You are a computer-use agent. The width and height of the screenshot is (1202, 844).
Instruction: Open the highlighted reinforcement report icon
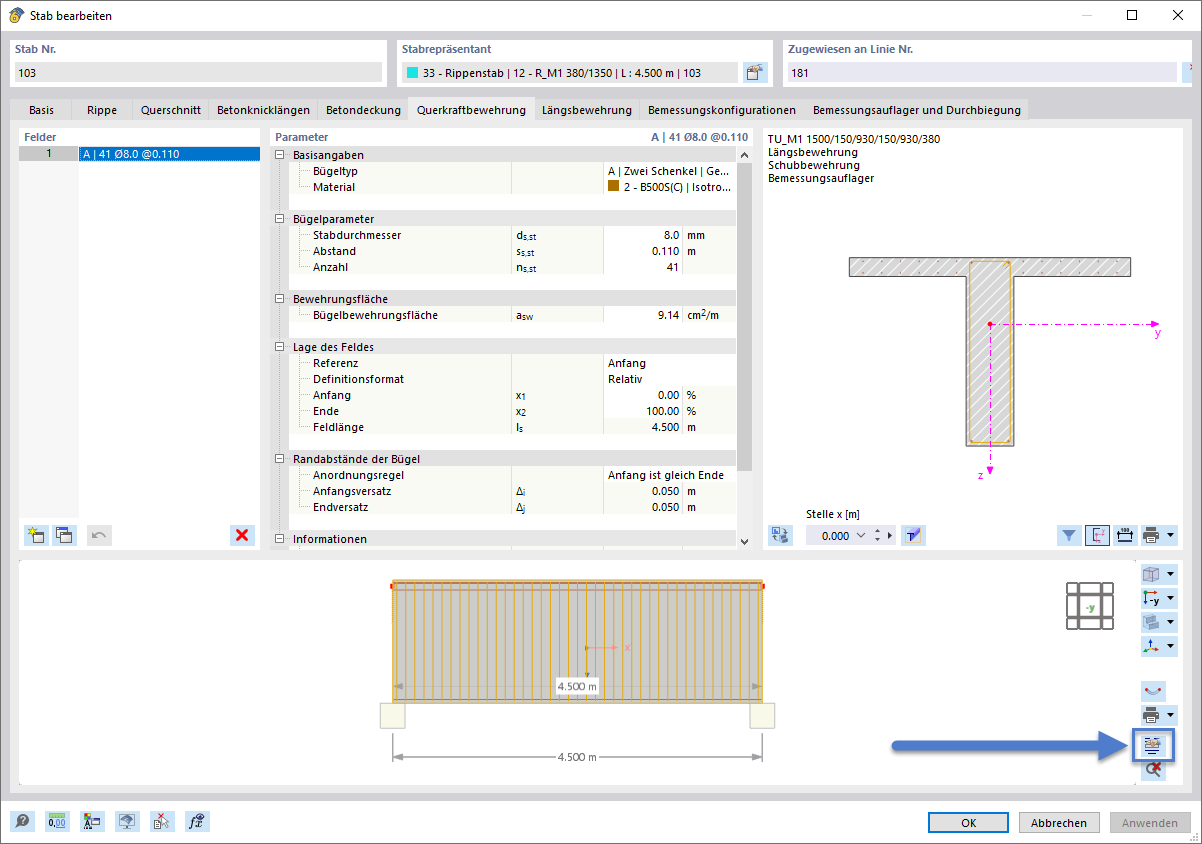point(1153,744)
